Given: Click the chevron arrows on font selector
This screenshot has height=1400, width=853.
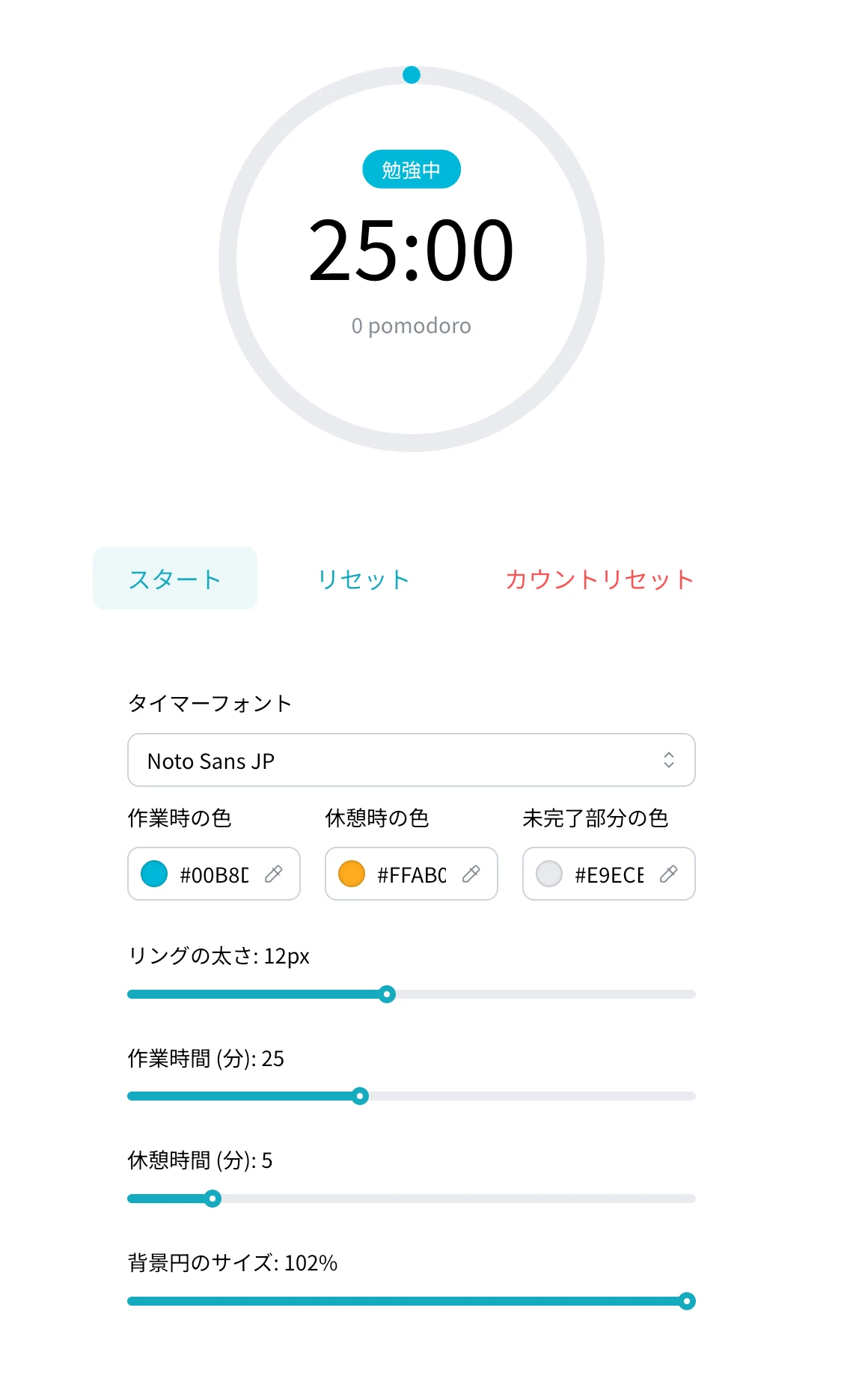Looking at the screenshot, I should pos(669,760).
